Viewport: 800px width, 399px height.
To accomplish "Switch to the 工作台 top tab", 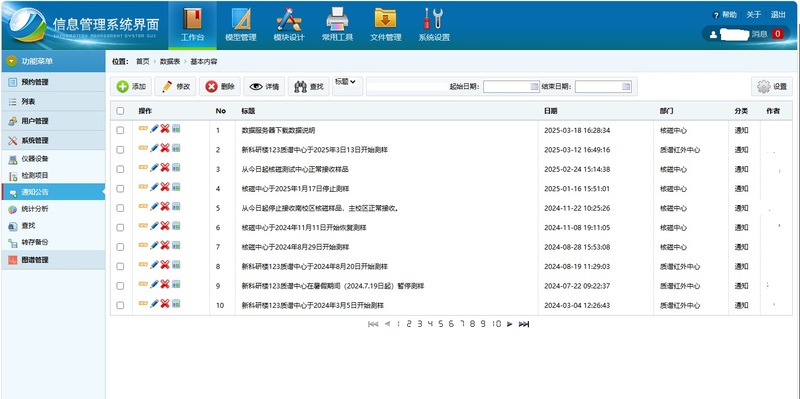I will [x=192, y=24].
